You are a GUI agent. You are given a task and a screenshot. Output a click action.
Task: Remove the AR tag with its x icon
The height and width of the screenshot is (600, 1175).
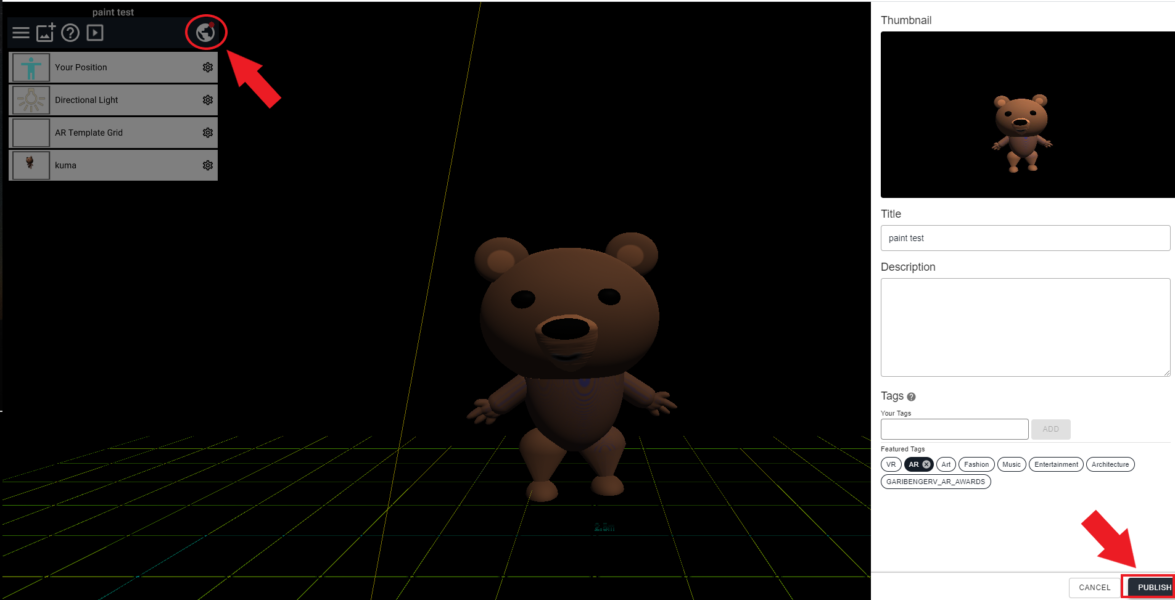(x=927, y=464)
